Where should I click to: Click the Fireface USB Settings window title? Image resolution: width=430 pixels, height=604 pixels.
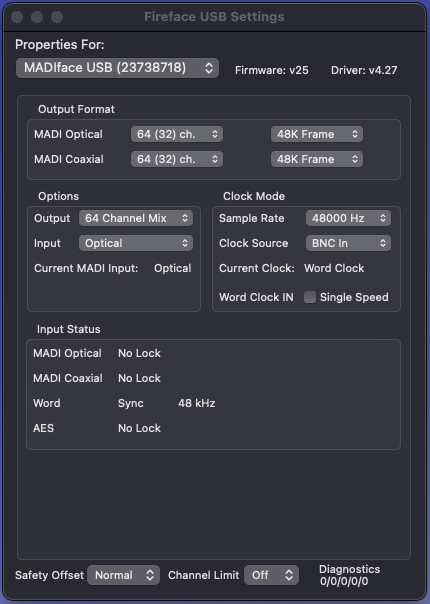[214, 17]
